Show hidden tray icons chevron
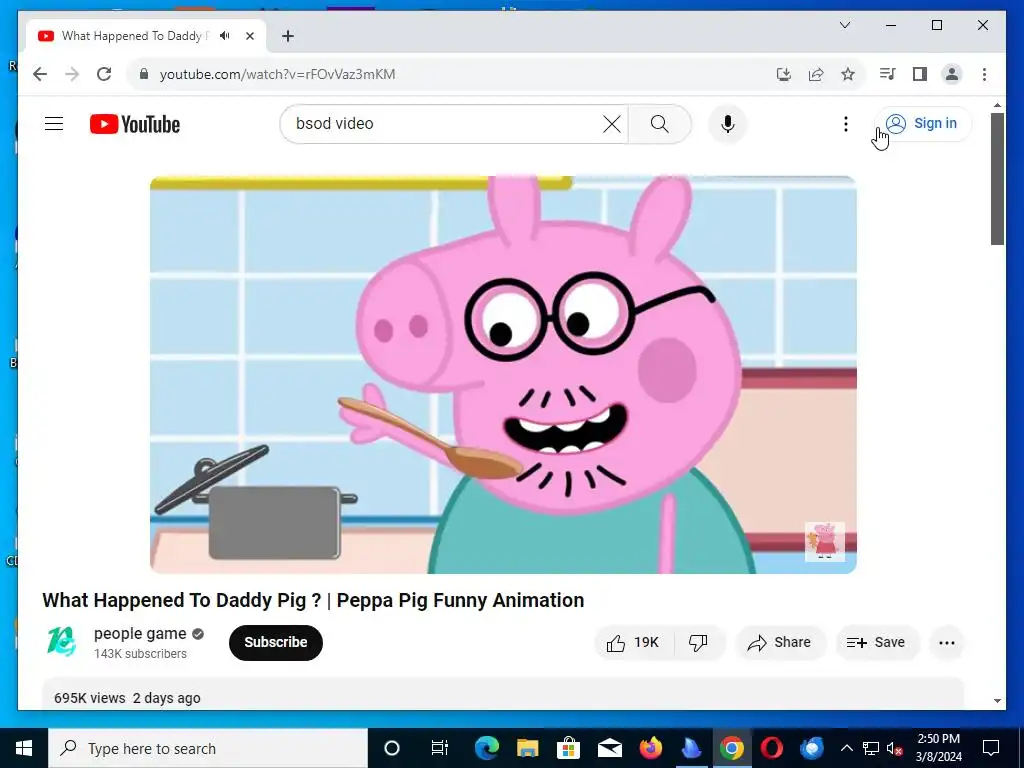Viewport: 1024px width, 768px height. pyautogui.click(x=846, y=748)
